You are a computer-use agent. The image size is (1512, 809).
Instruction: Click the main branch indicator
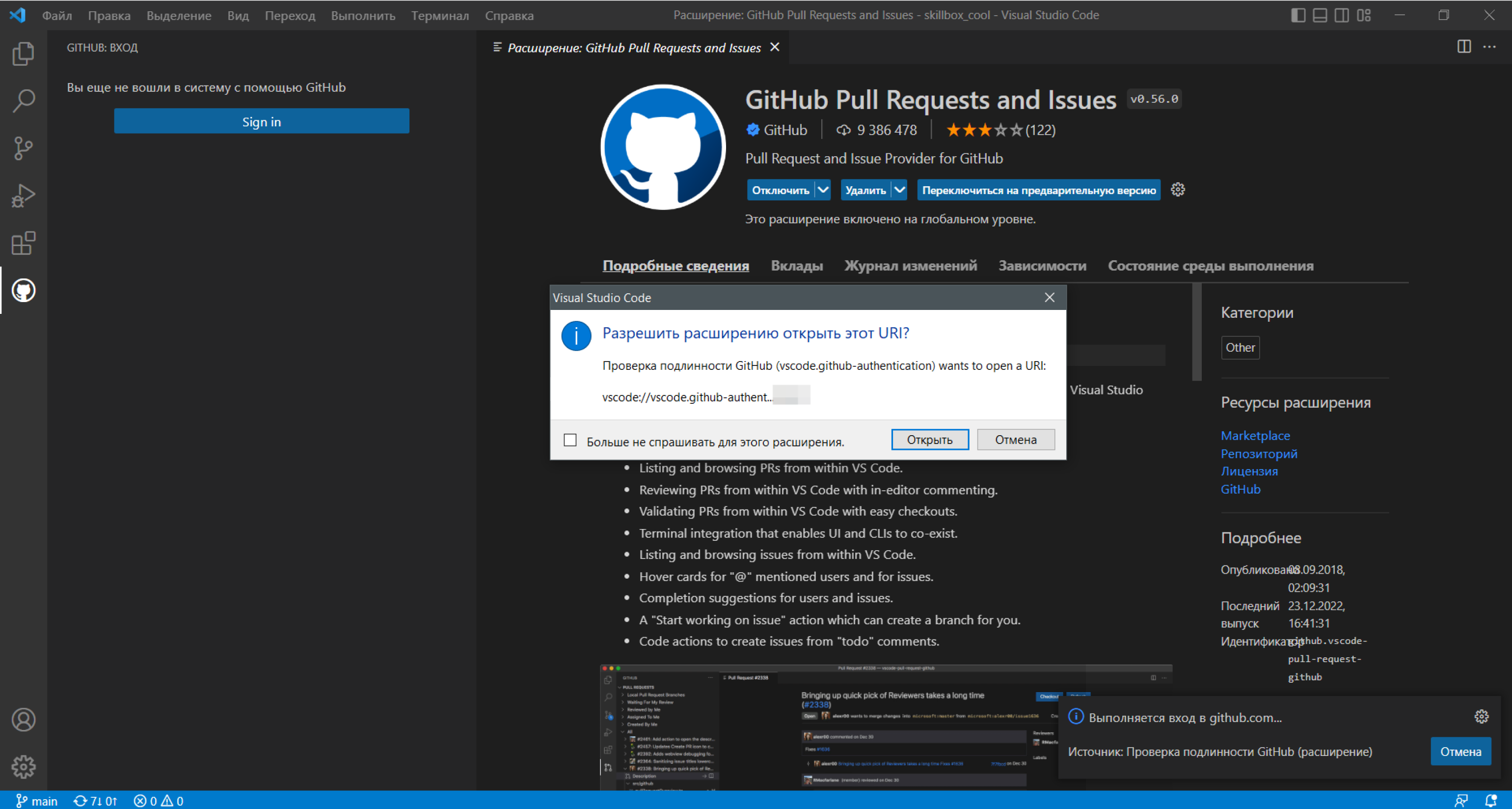(36, 801)
